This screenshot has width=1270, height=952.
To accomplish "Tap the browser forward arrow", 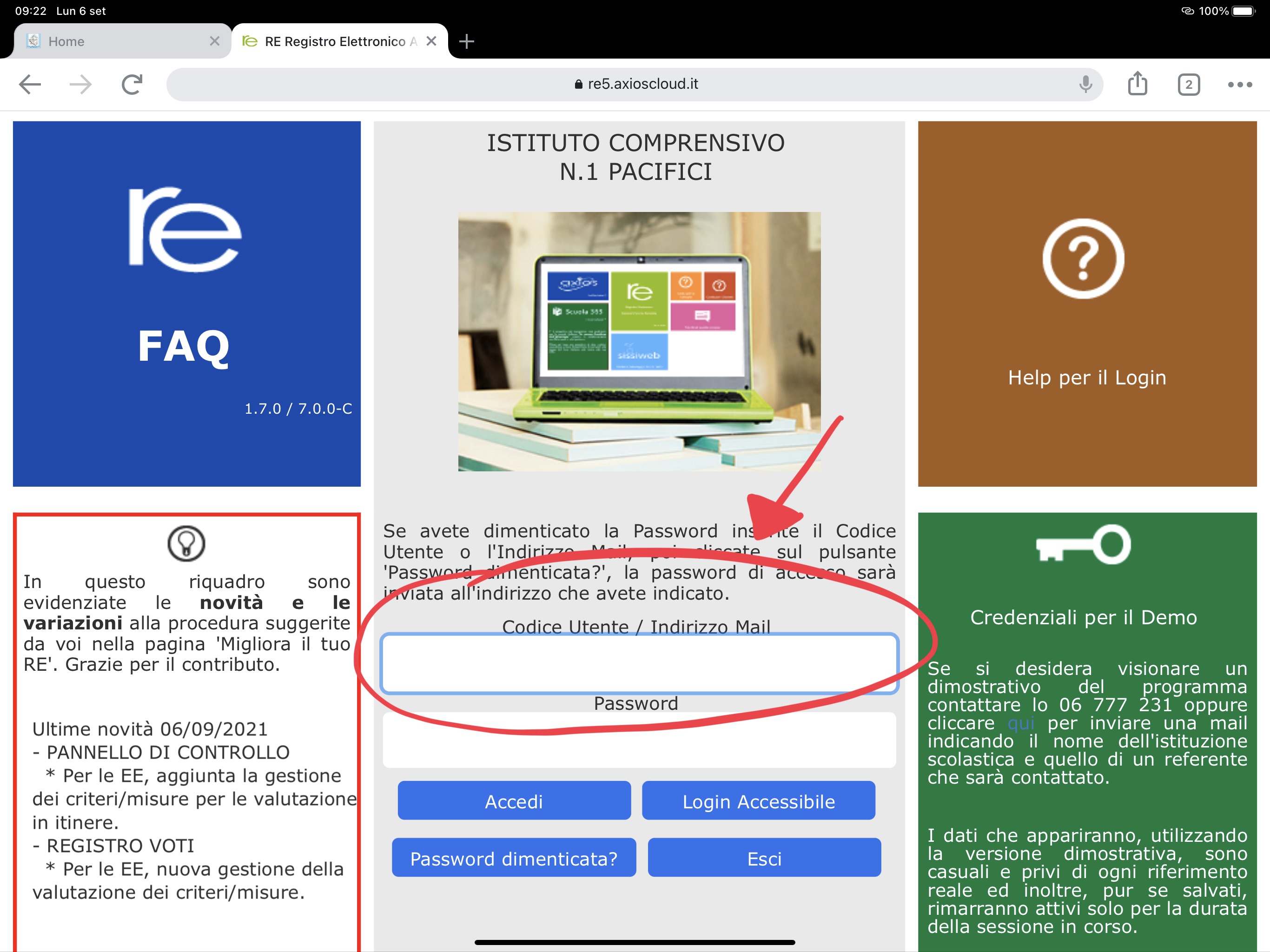I will 80,85.
